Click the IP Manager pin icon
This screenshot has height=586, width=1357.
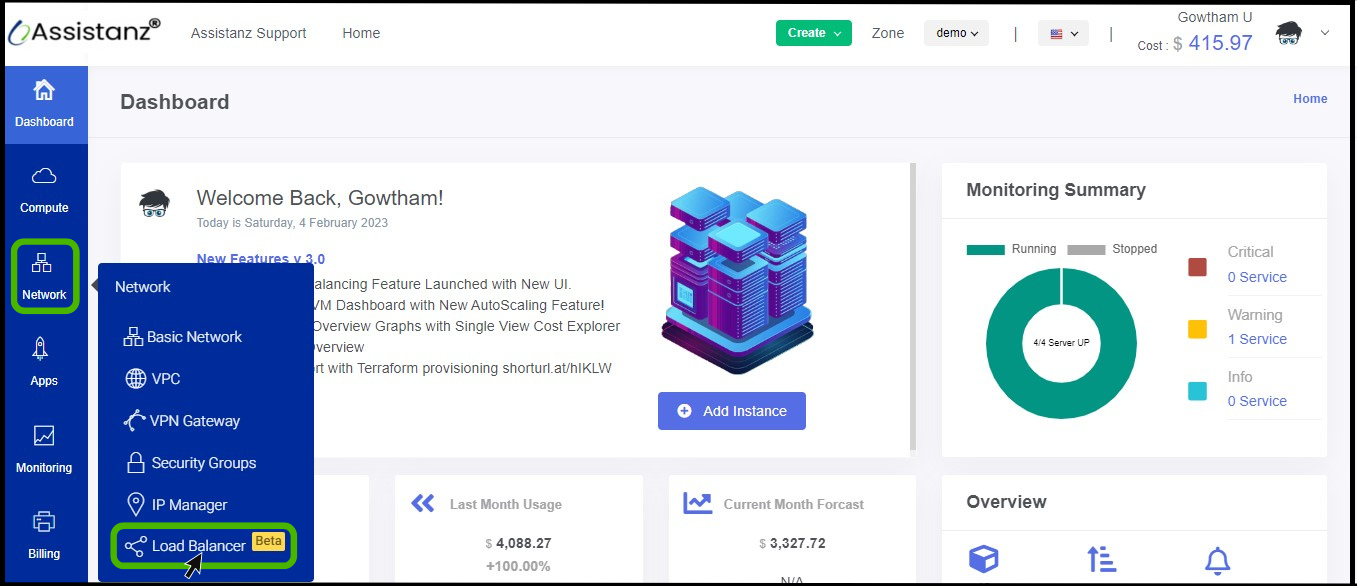[135, 505]
